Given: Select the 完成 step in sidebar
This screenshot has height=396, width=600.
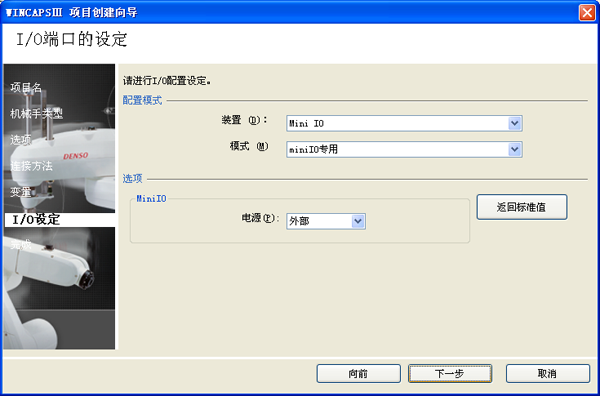Looking at the screenshot, I should tap(21, 244).
